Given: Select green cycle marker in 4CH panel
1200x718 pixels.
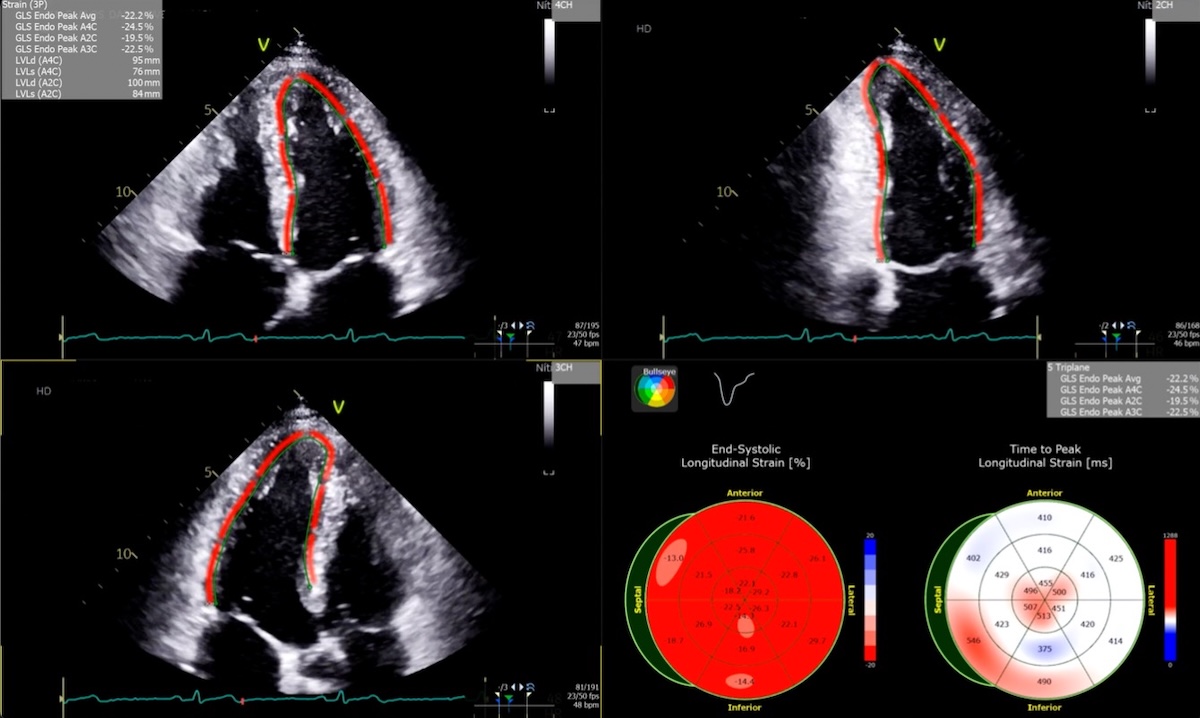Looking at the screenshot, I should 510,335.
